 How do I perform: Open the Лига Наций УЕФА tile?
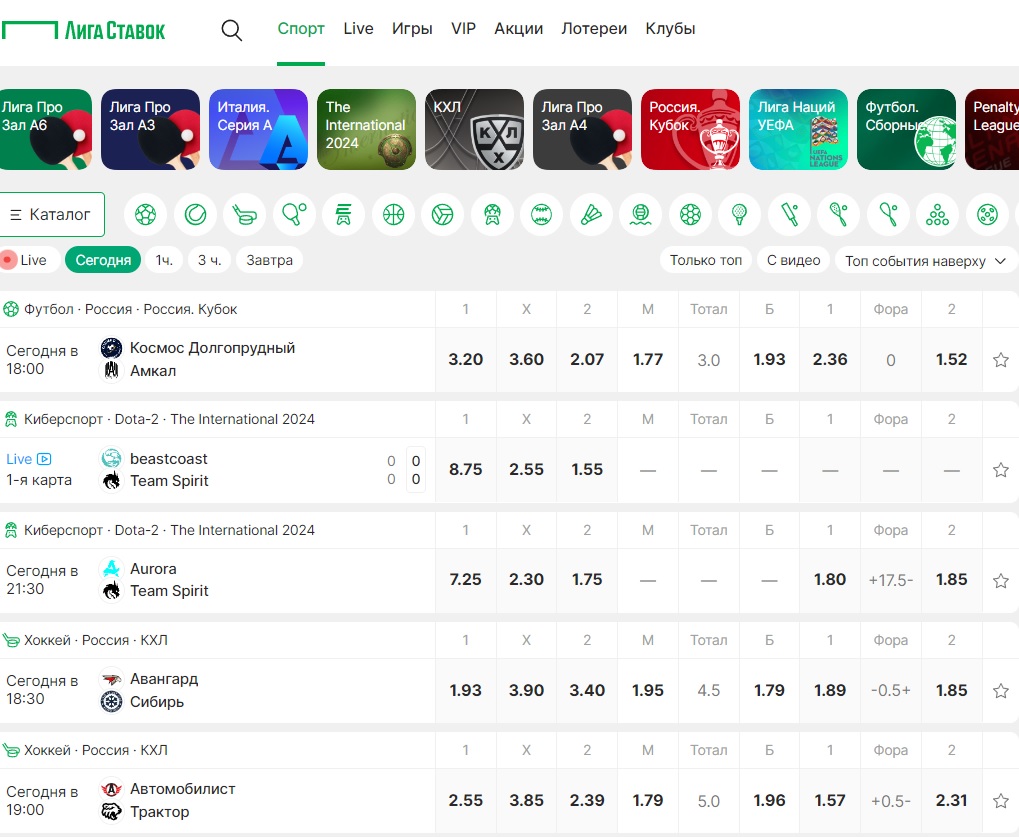[799, 129]
